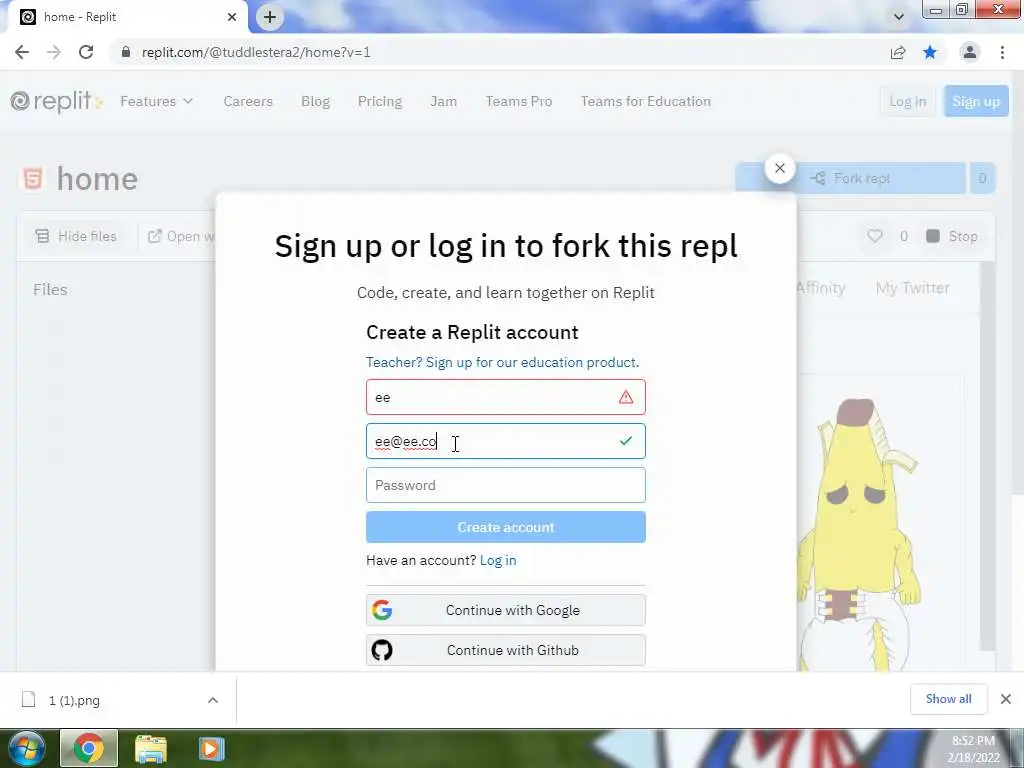Close the downloads bar

point(1006,699)
